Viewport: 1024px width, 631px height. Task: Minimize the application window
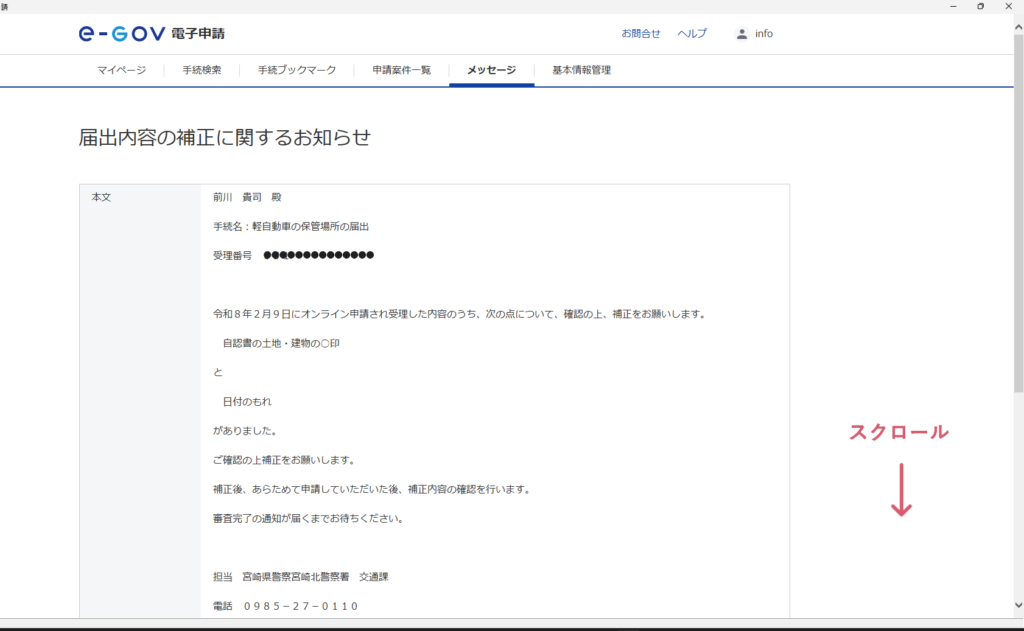954,6
